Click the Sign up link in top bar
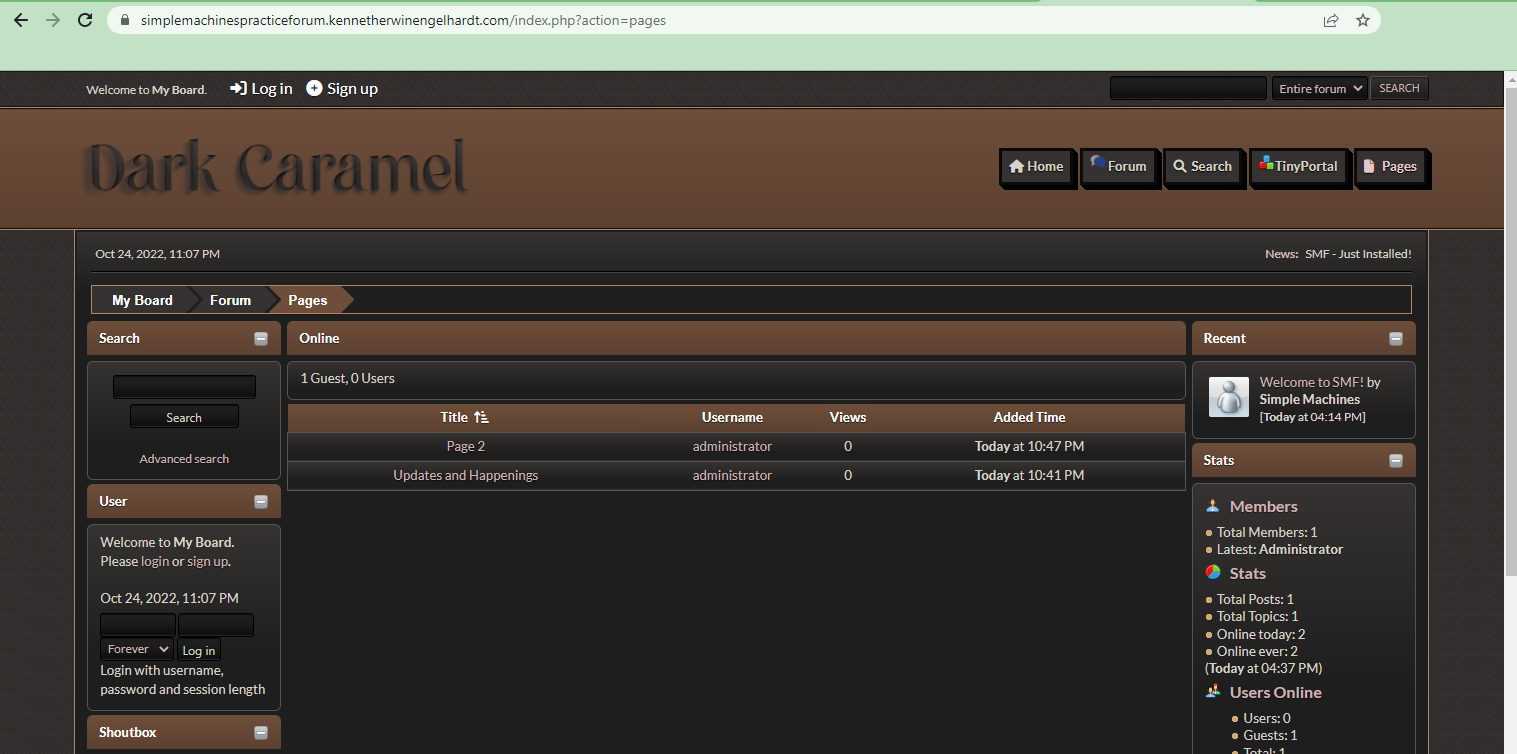 342,89
